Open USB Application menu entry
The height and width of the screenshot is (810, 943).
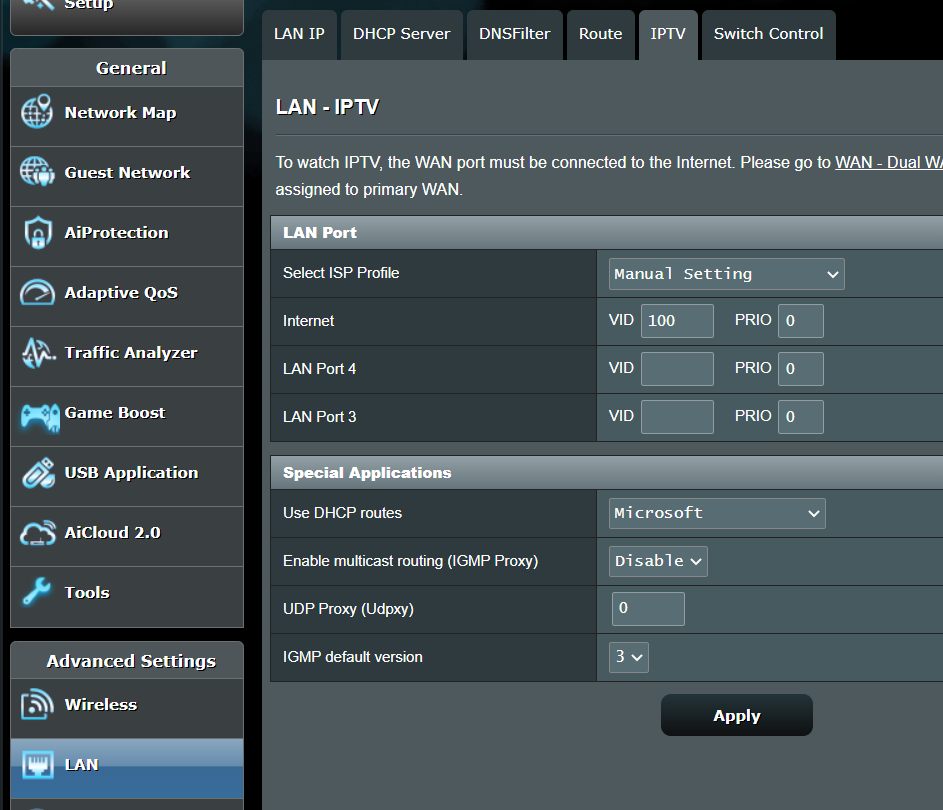tap(127, 477)
